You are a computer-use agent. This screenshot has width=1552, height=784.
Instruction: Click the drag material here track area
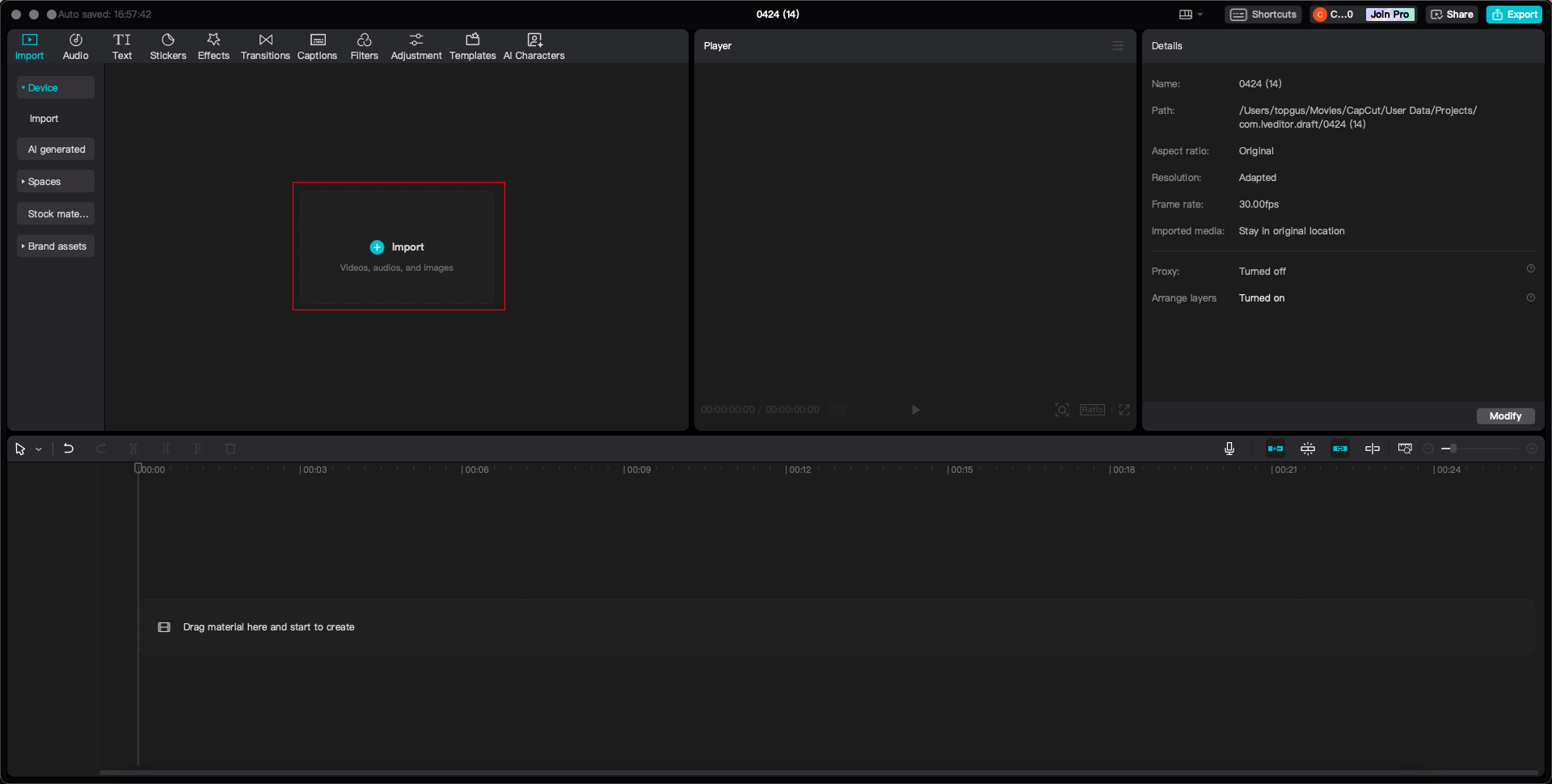[837, 627]
